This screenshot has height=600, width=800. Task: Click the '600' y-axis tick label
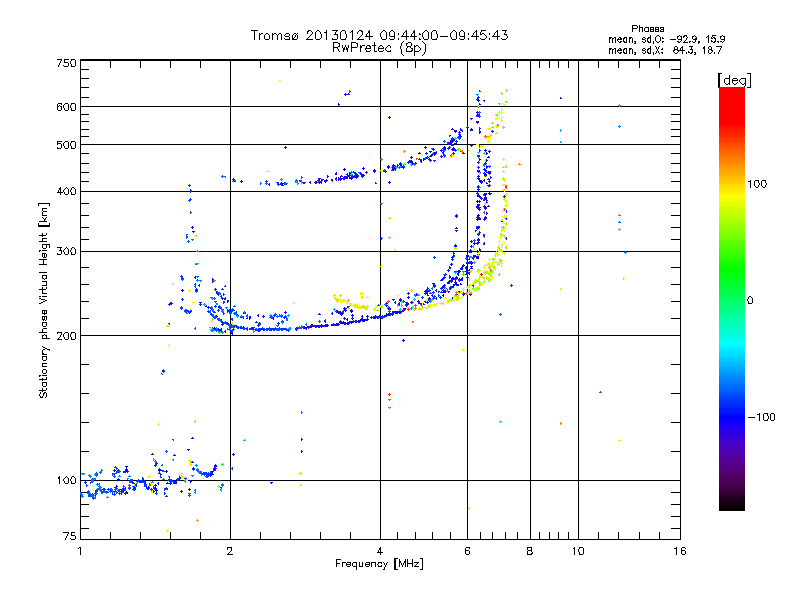point(66,107)
